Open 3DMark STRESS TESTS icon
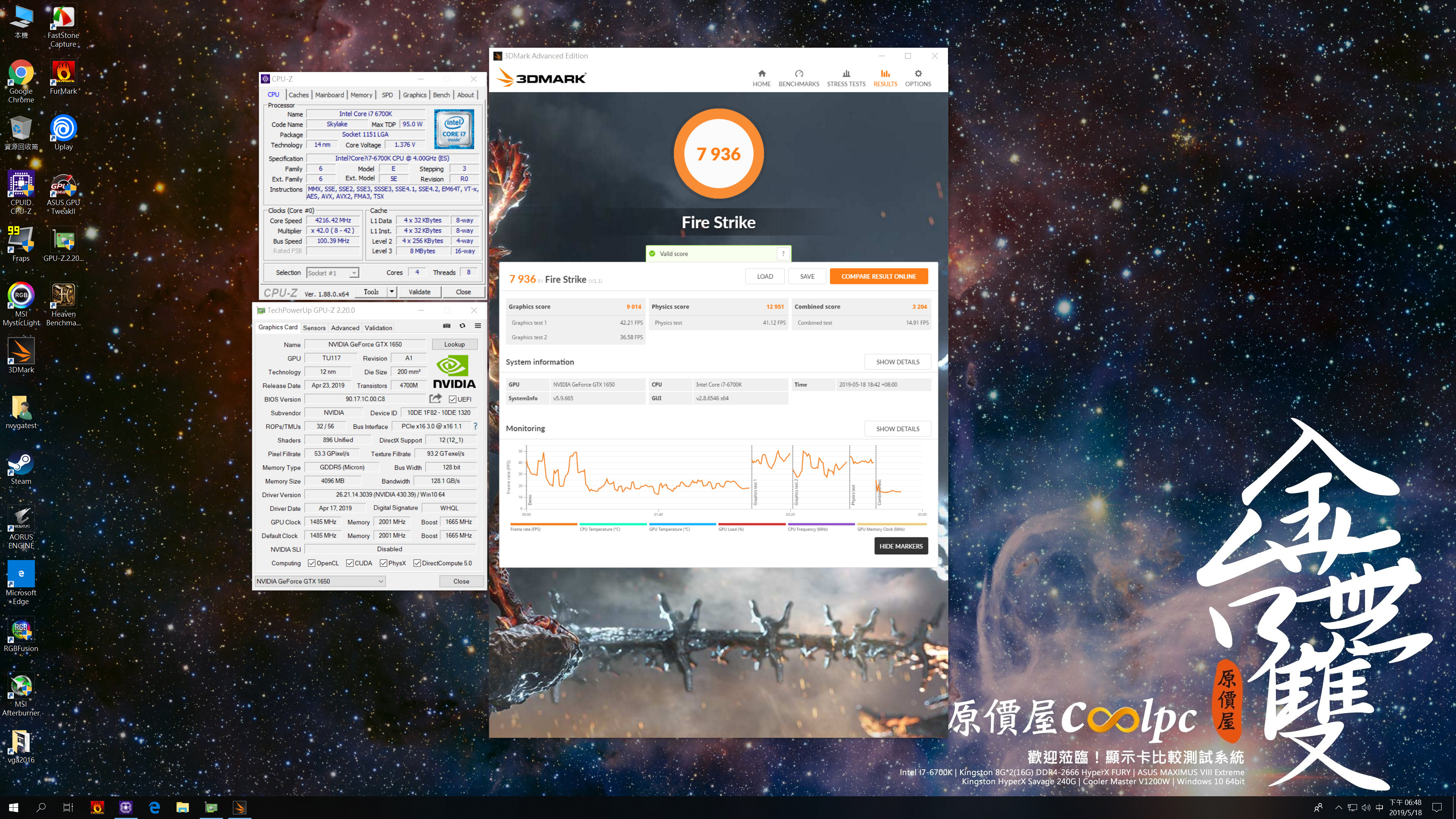 [x=846, y=78]
